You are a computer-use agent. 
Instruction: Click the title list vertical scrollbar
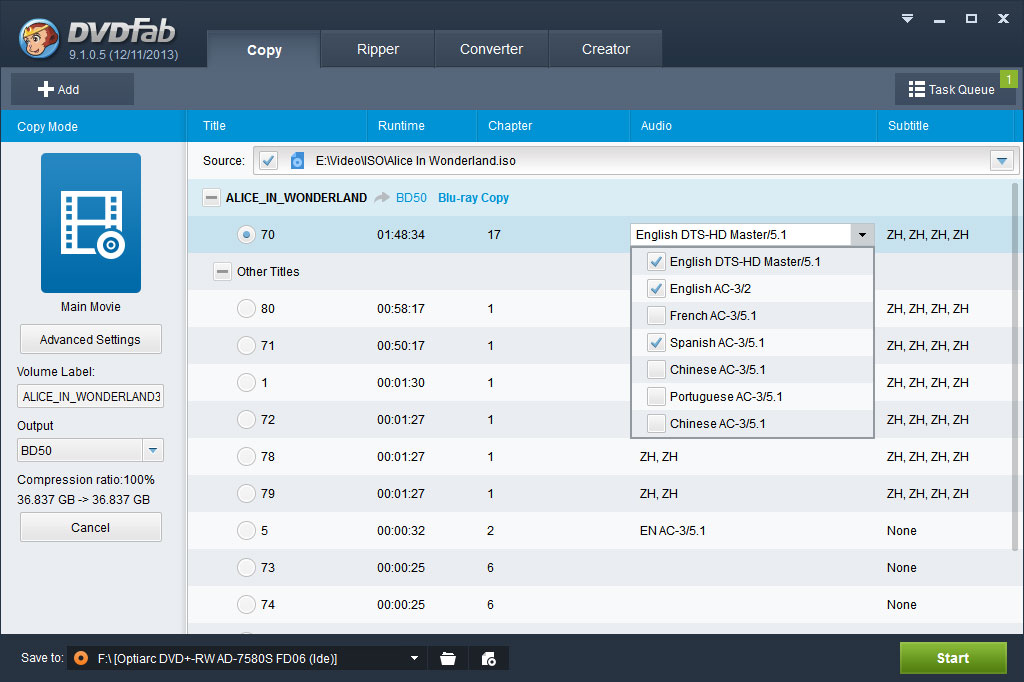click(x=1016, y=366)
